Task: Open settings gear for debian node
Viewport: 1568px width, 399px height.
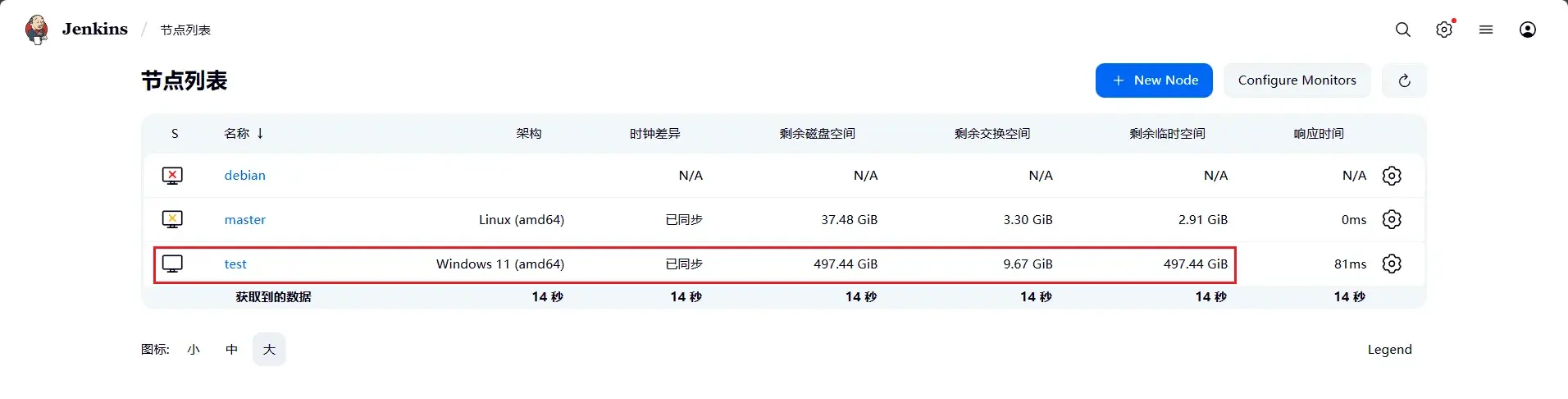Action: 1392,176
